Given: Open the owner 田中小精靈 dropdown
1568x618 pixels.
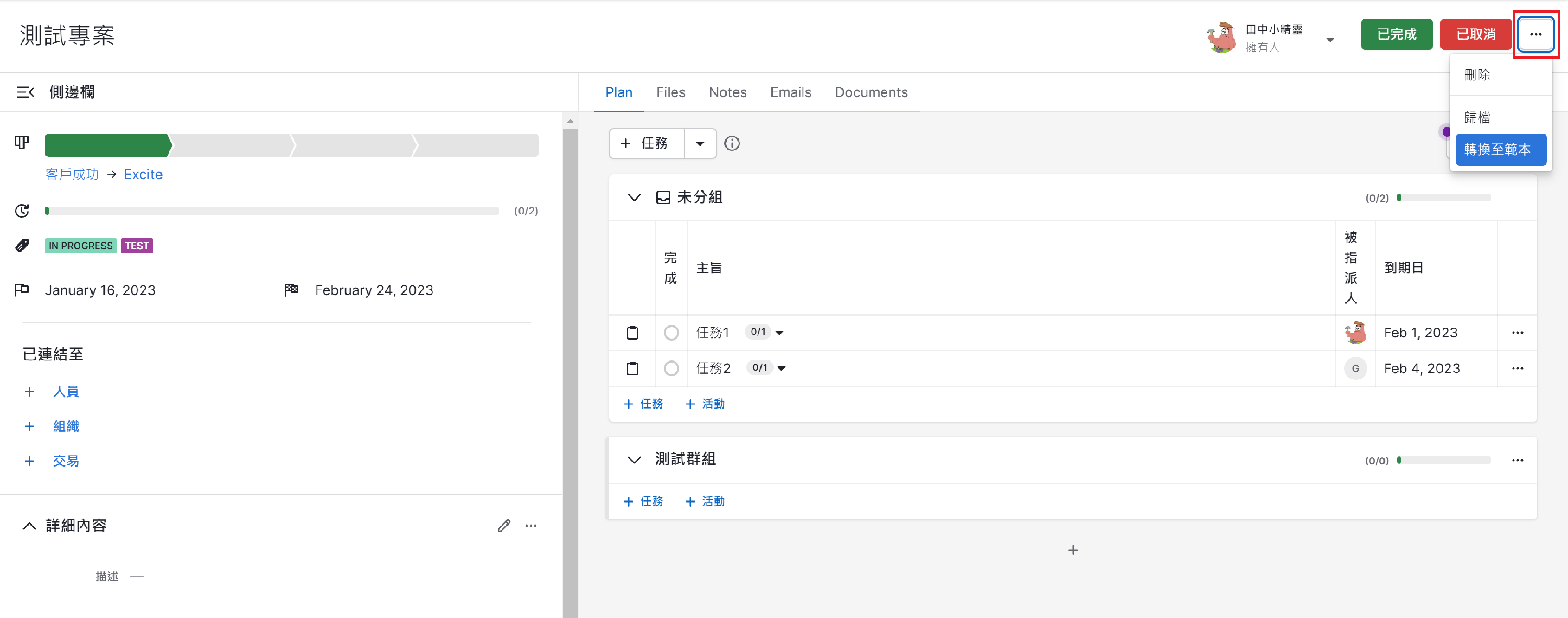Looking at the screenshot, I should 1330,40.
